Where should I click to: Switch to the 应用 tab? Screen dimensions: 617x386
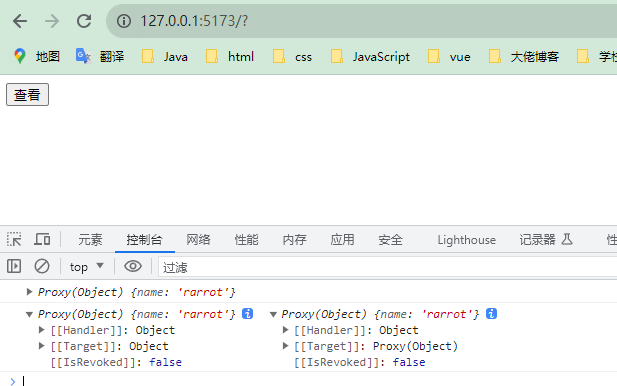tap(342, 240)
